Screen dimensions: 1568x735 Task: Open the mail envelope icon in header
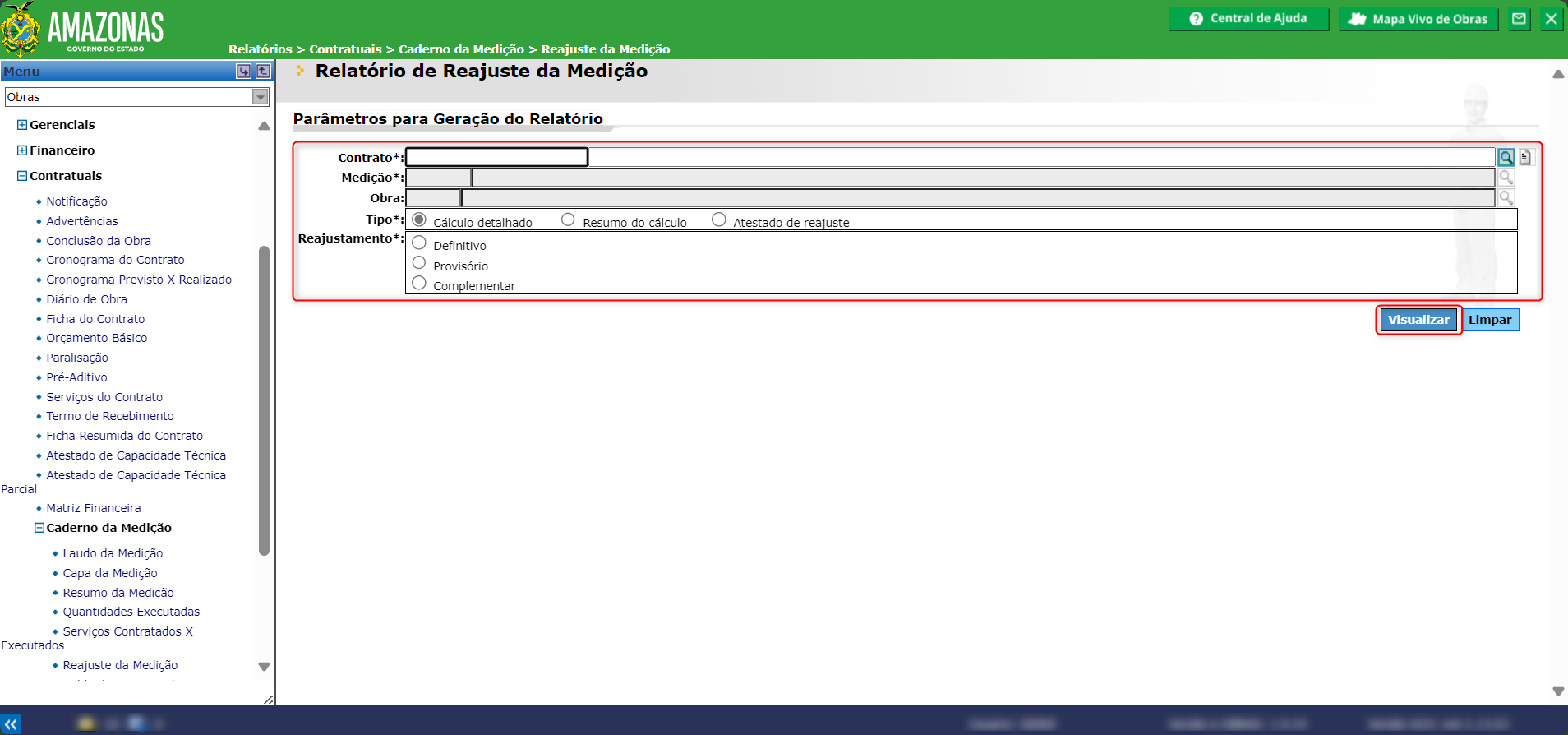pyautogui.click(x=1520, y=19)
